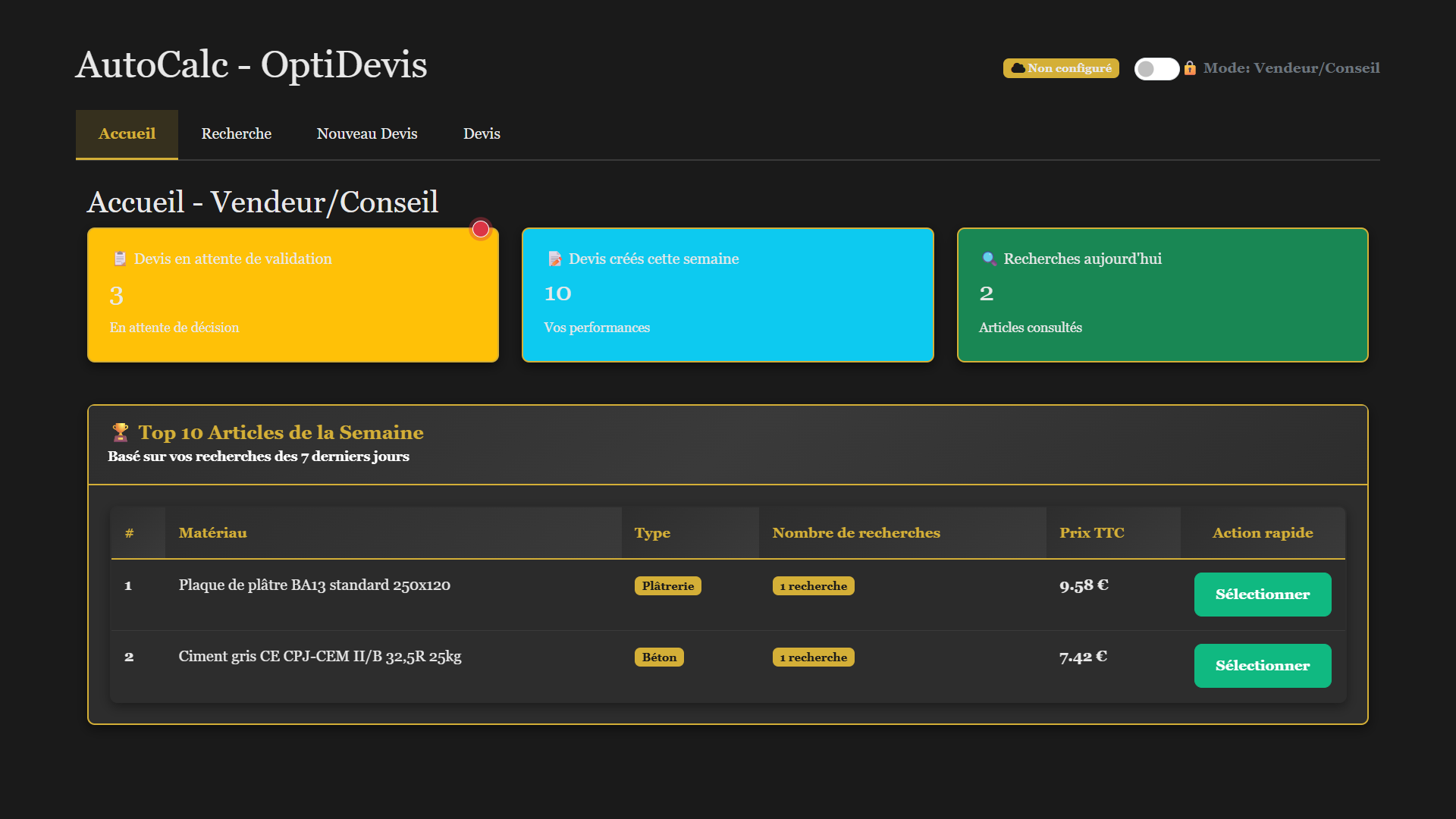Open the Nouveau Devis tab

[366, 133]
